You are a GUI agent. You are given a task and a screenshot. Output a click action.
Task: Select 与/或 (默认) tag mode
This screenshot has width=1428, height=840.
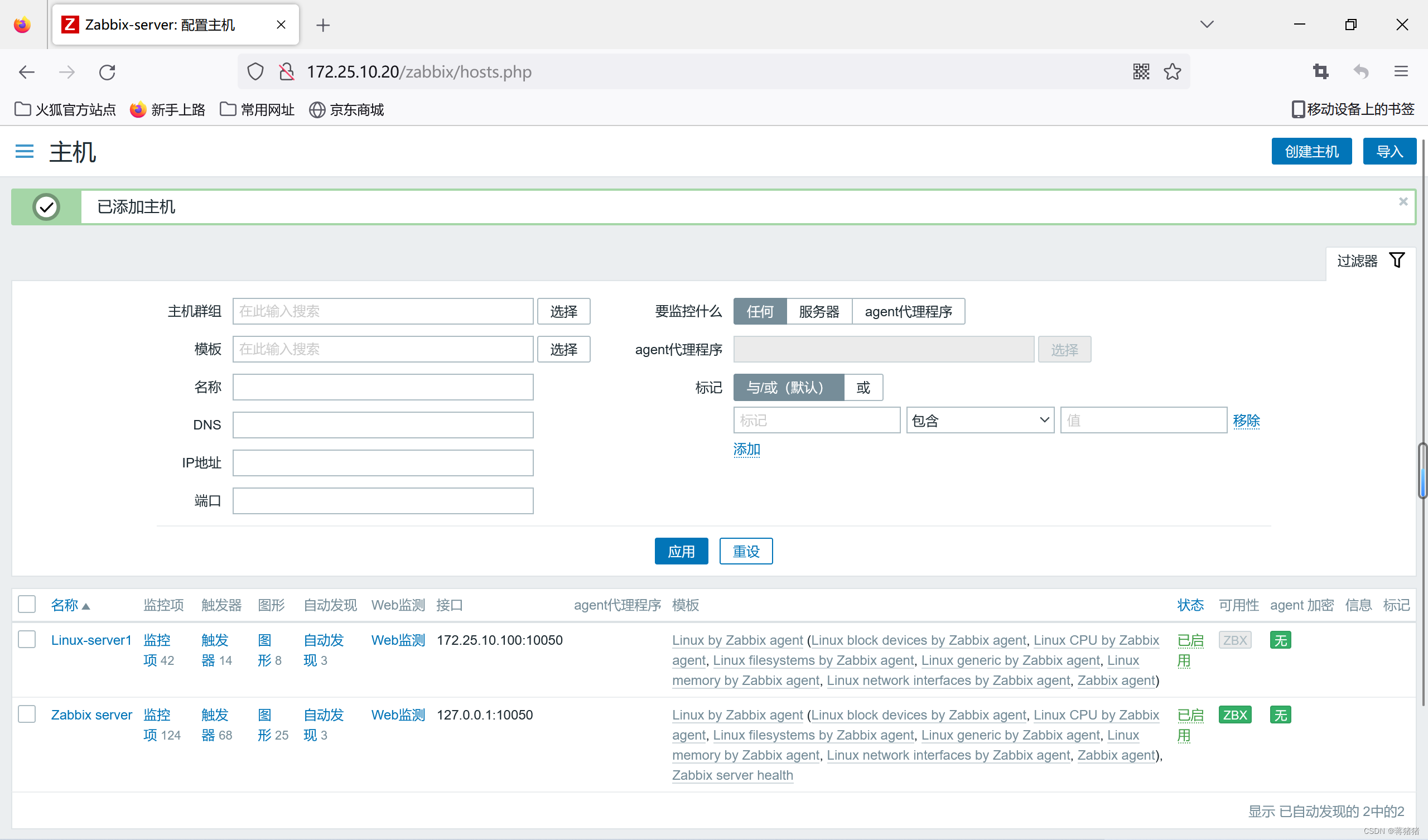click(x=789, y=387)
